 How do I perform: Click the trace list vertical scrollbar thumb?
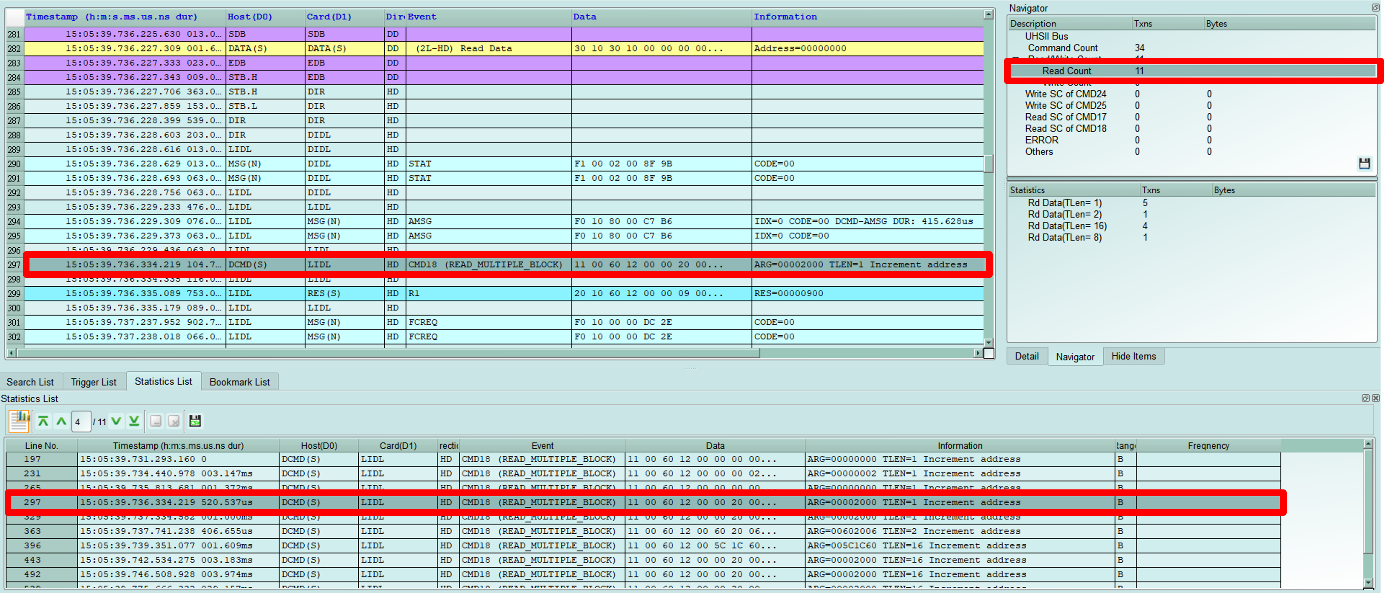point(989,164)
